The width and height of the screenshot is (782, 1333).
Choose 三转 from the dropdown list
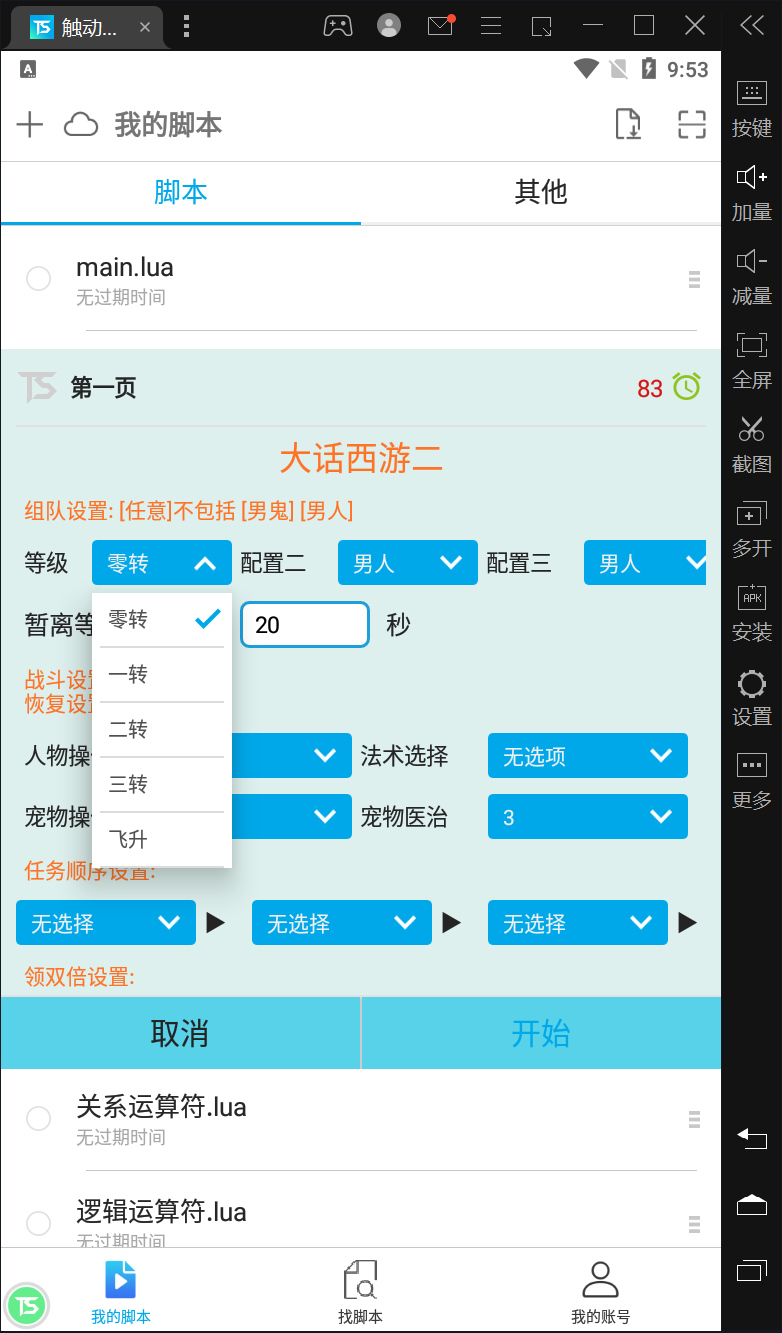[x=162, y=785]
